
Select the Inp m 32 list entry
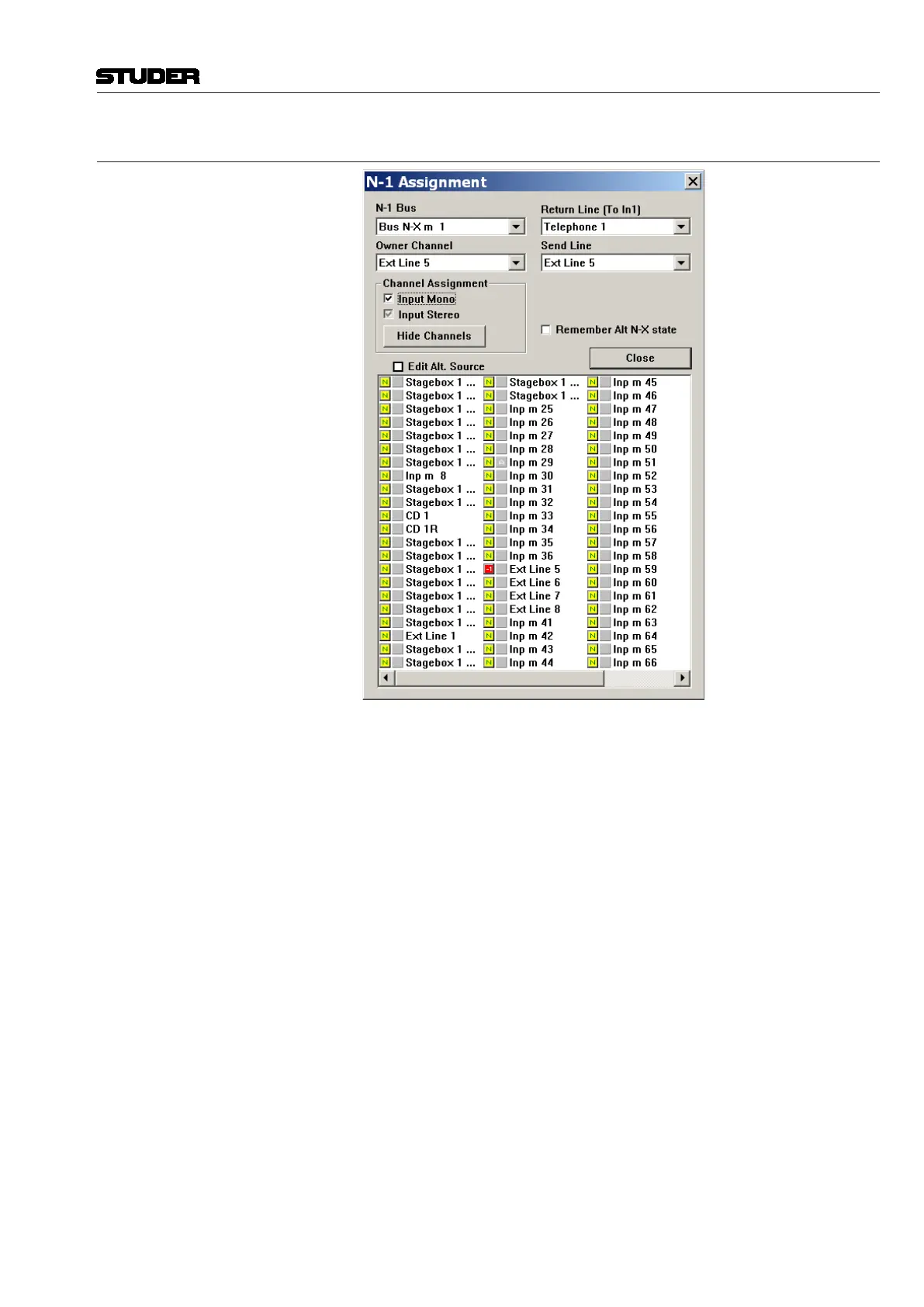pos(531,503)
